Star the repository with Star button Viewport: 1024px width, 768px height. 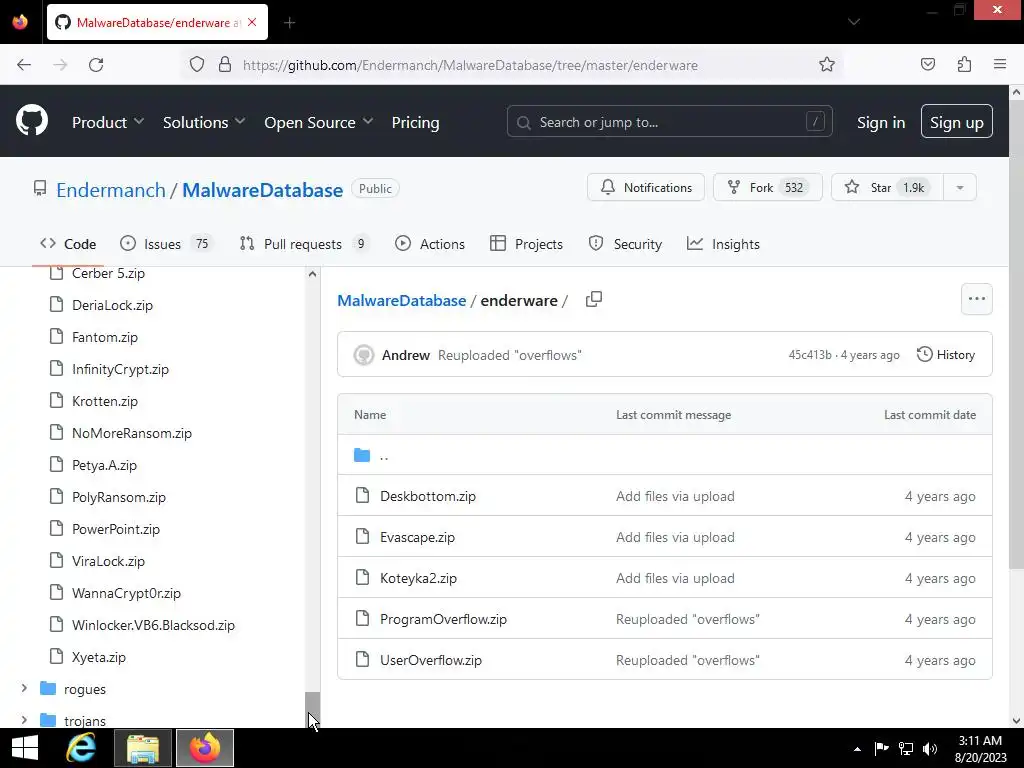[888, 187]
